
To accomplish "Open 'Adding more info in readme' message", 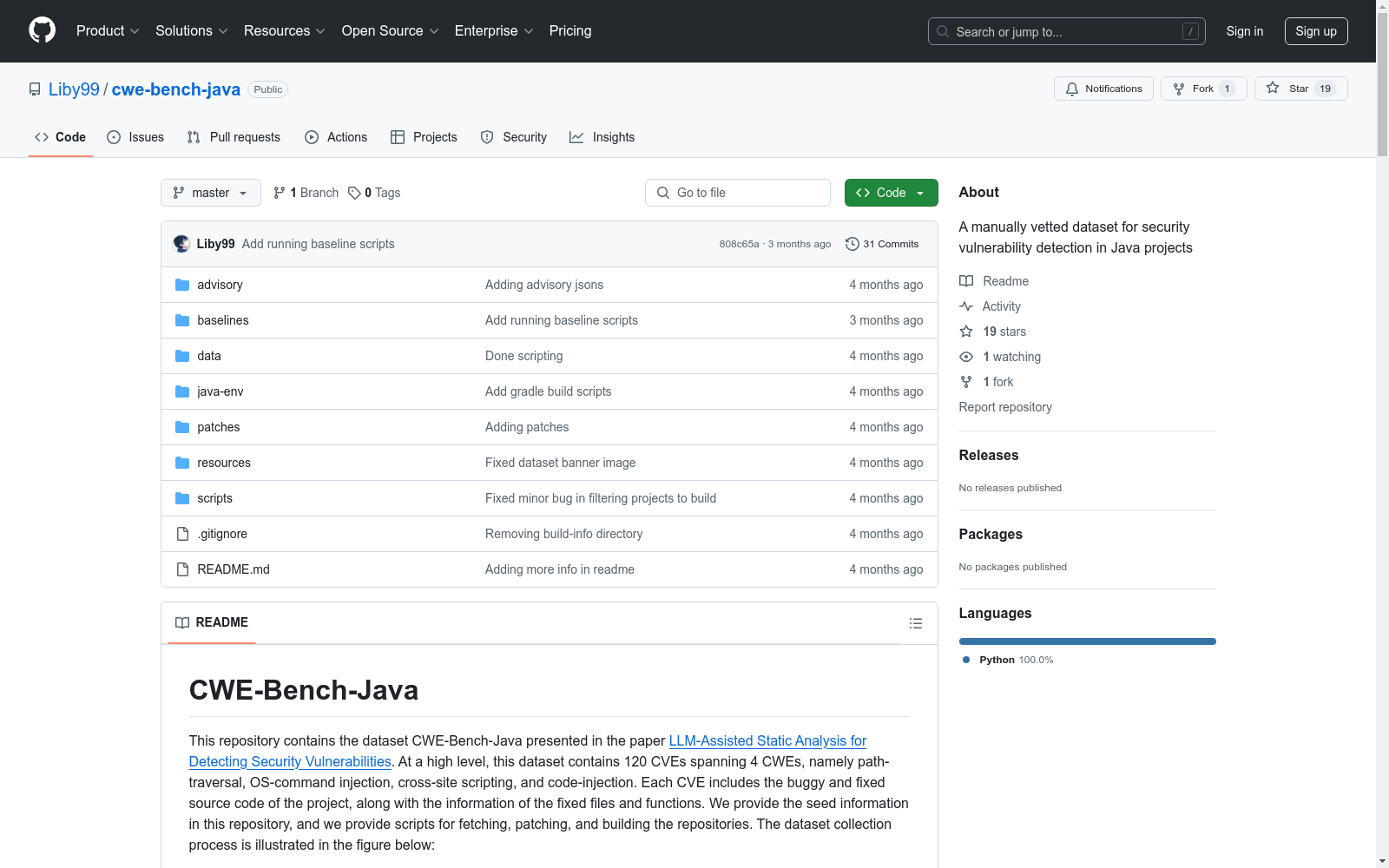I will click(x=560, y=569).
